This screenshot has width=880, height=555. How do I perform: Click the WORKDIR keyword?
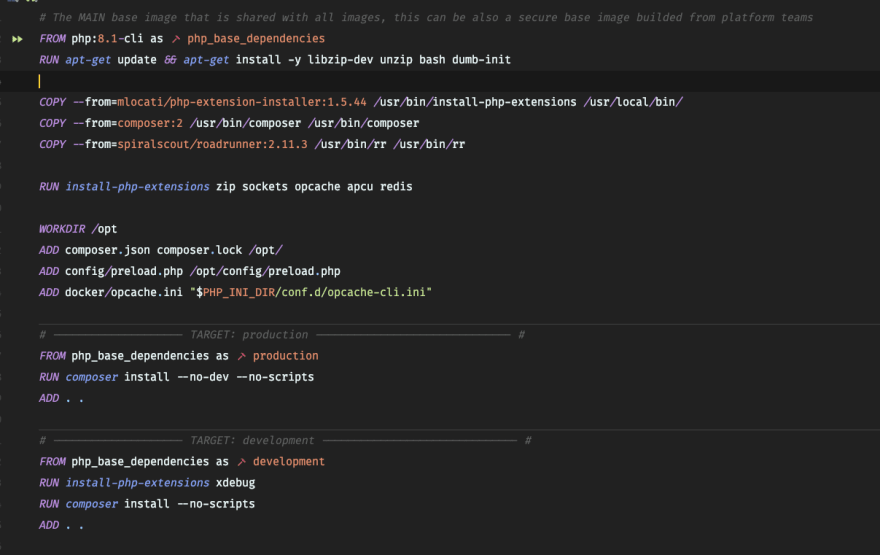62,229
